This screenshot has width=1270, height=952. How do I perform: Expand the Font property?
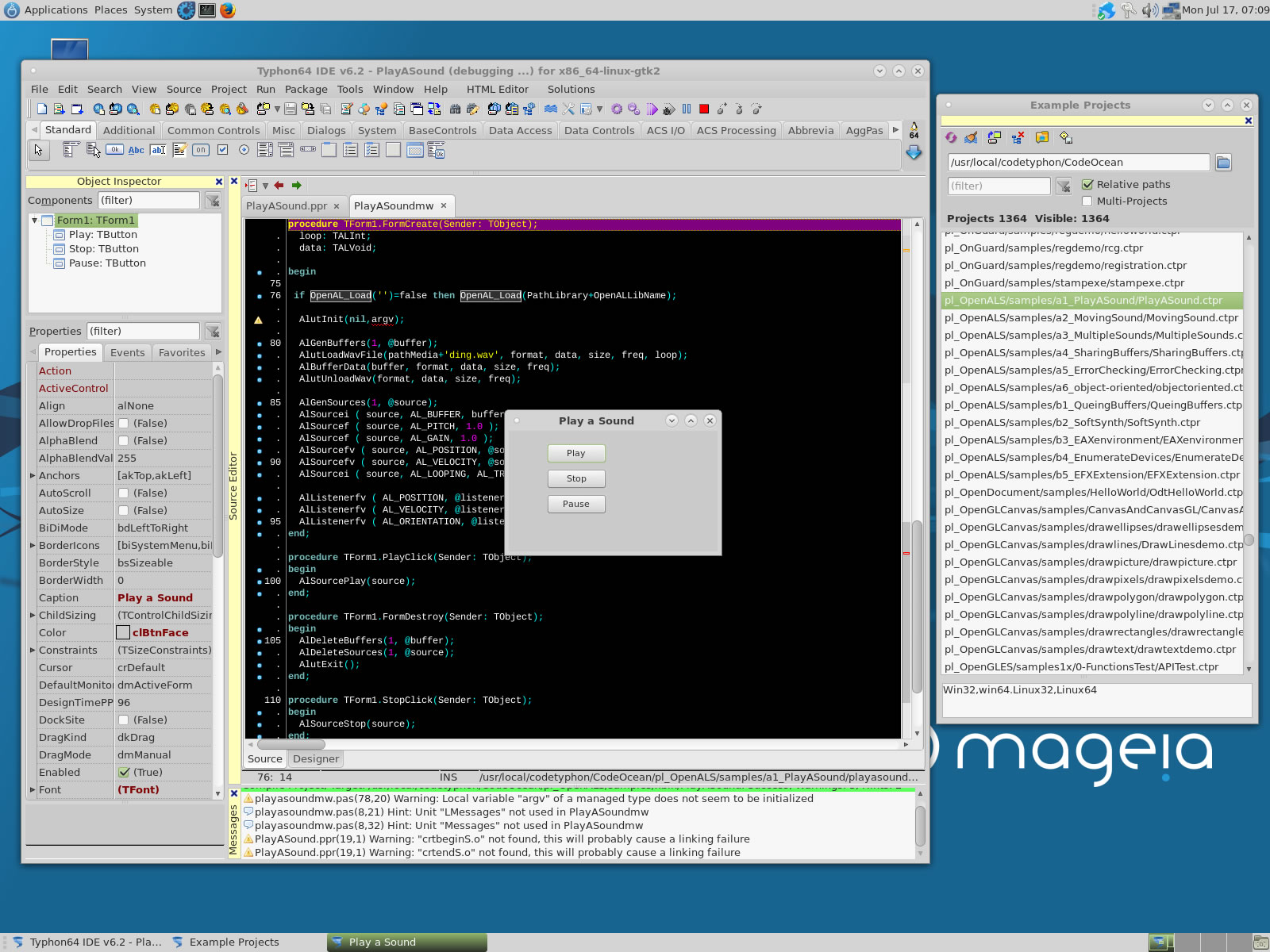coord(33,790)
